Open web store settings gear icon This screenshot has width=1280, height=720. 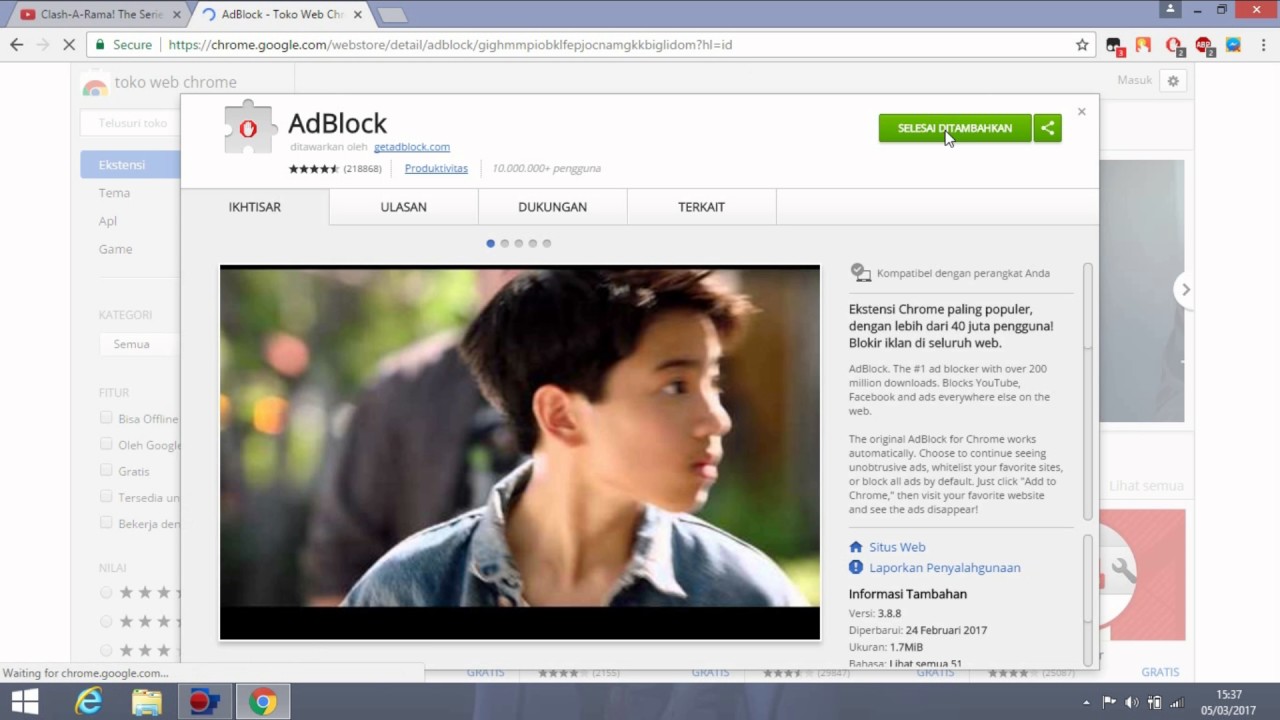(x=1173, y=81)
